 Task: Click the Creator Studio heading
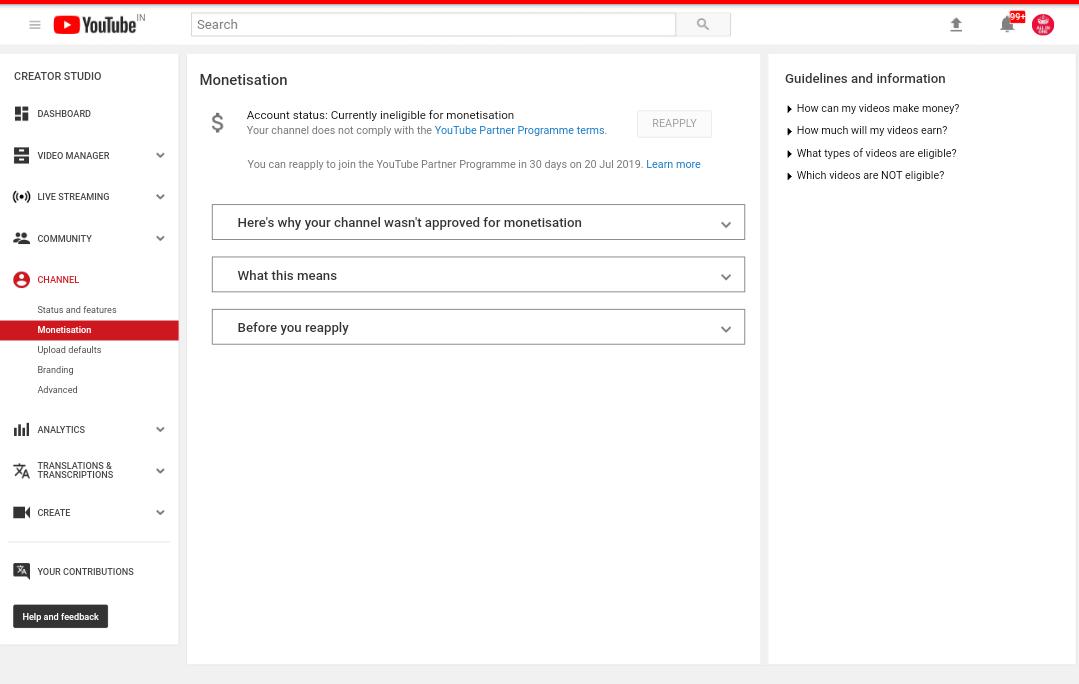pos(58,76)
